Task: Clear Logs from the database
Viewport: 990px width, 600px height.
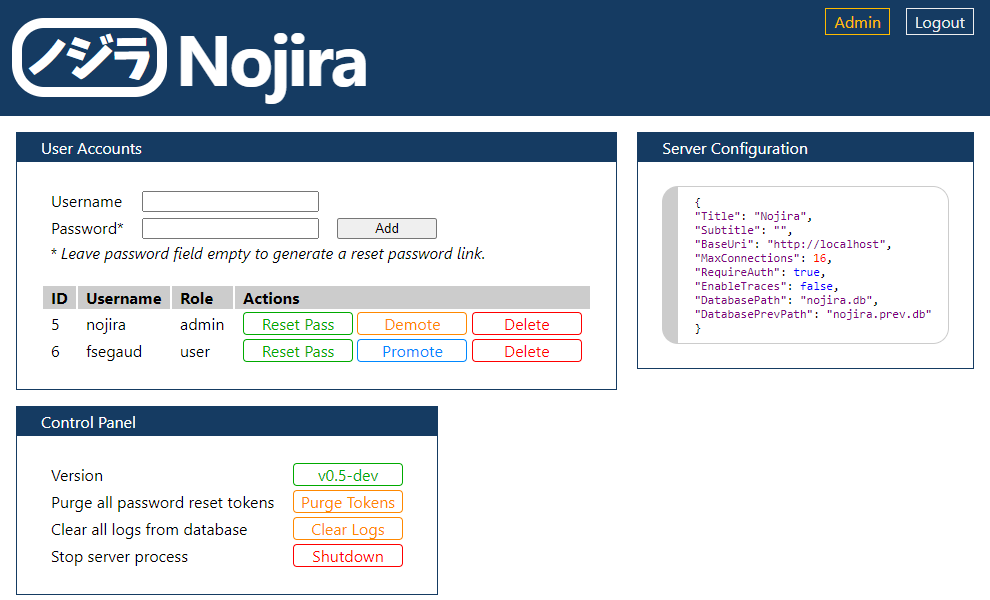Action: 348,529
